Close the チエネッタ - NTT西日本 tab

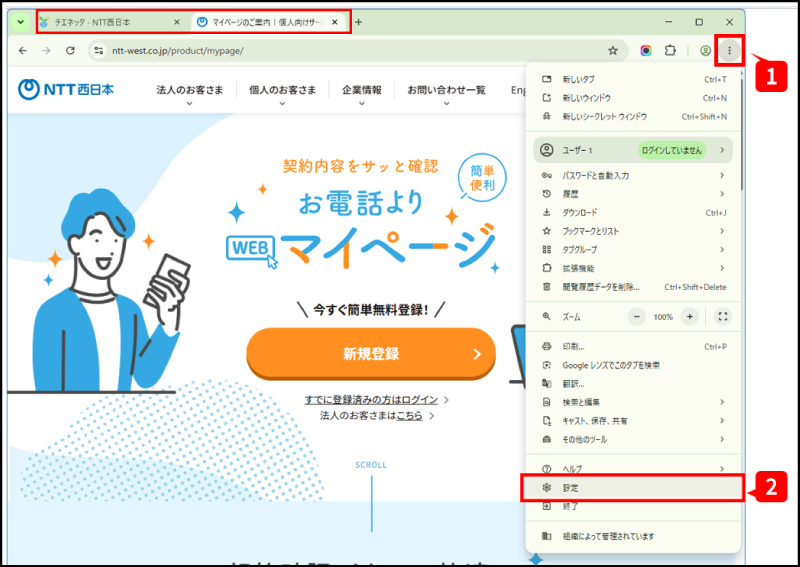coord(177,22)
